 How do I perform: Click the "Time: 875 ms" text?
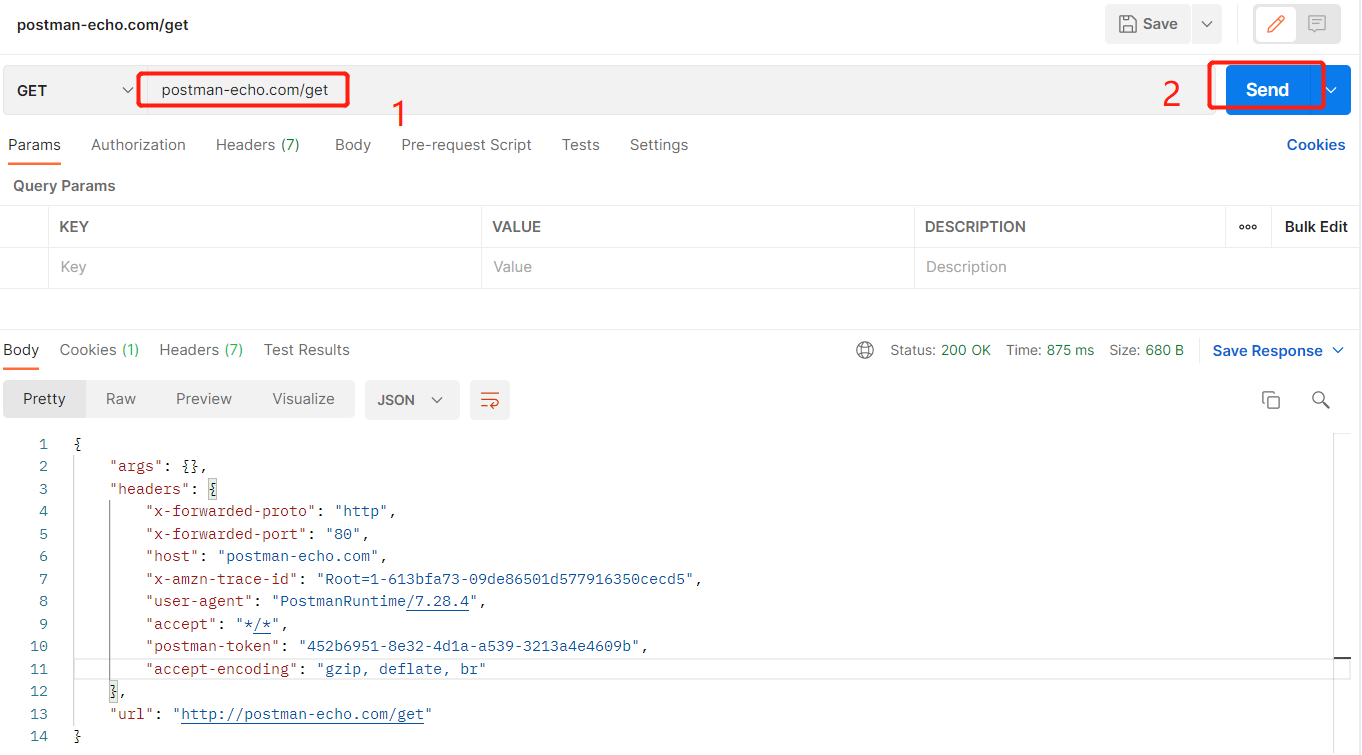[x=1050, y=350]
